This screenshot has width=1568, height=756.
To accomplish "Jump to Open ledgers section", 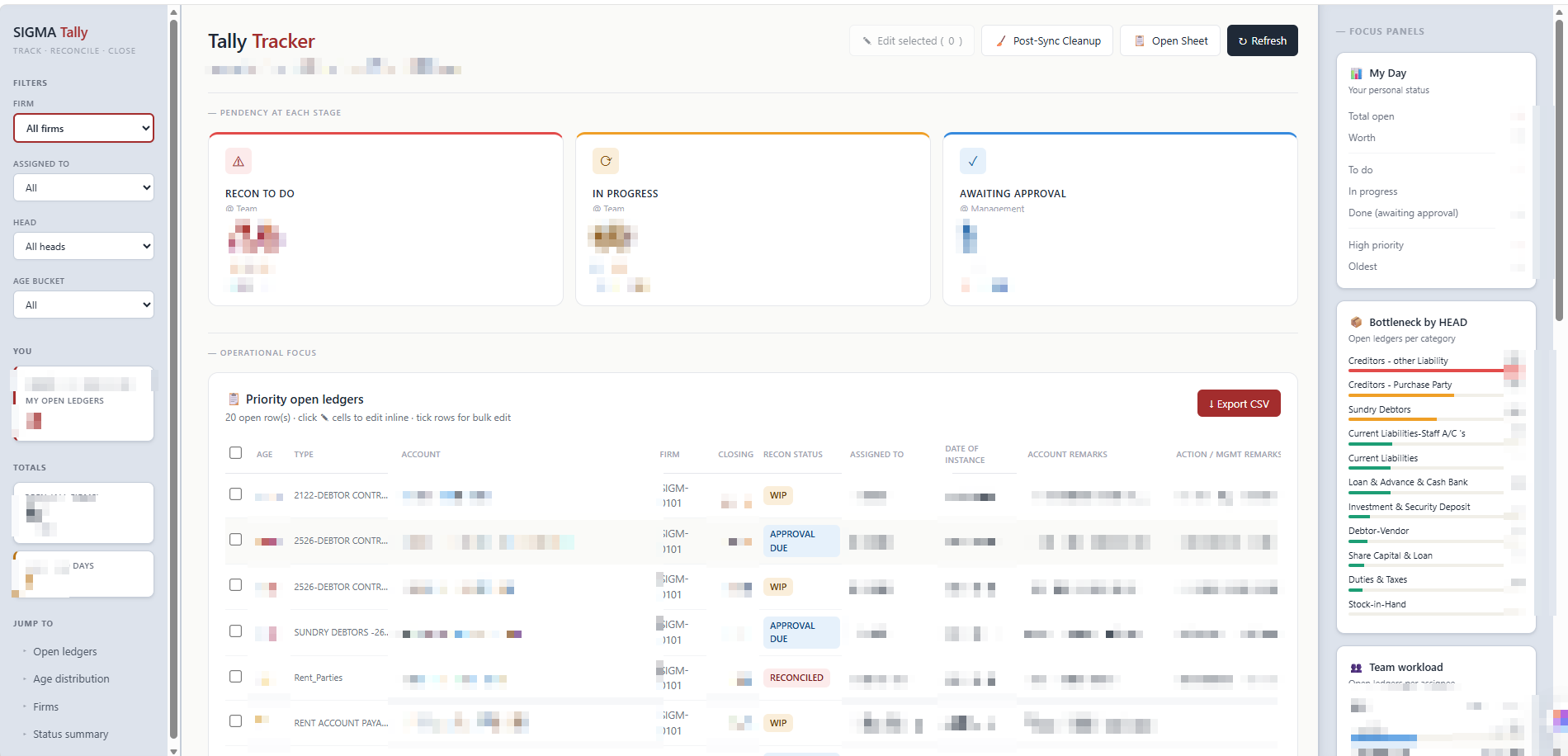I will [65, 652].
